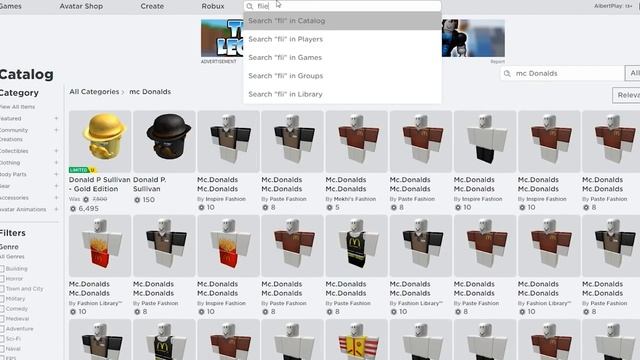Viewport: 640px width, 360px height.
Task: Enable the Town and City genre filter
Action: pyautogui.click(x=2, y=289)
